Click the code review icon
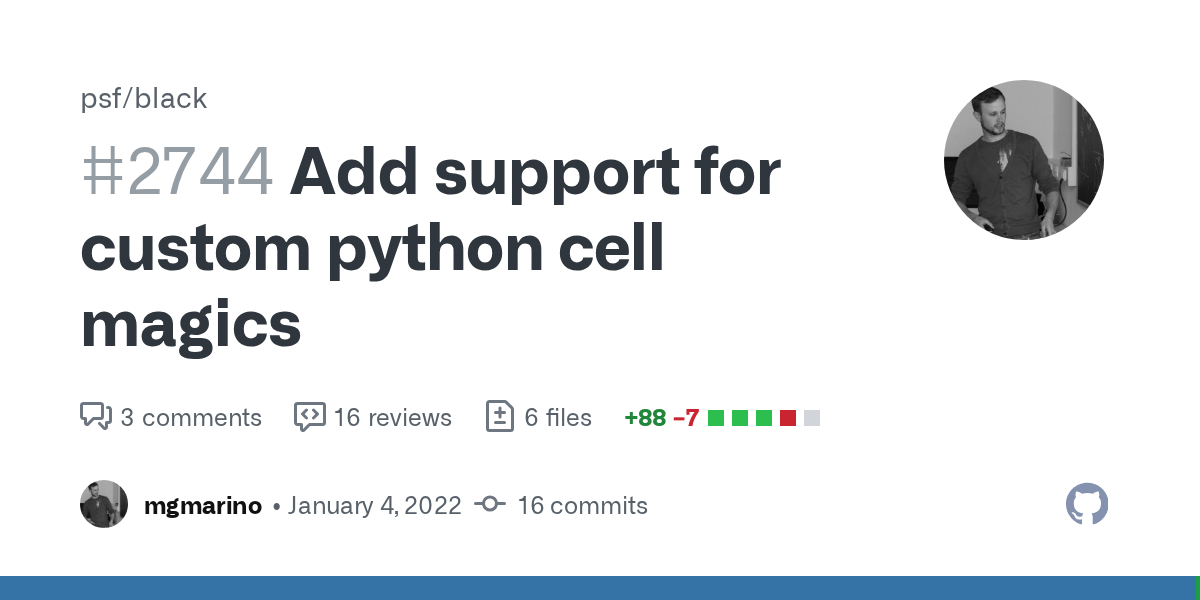Screen dimensions: 1200x600 pyautogui.click(x=309, y=417)
